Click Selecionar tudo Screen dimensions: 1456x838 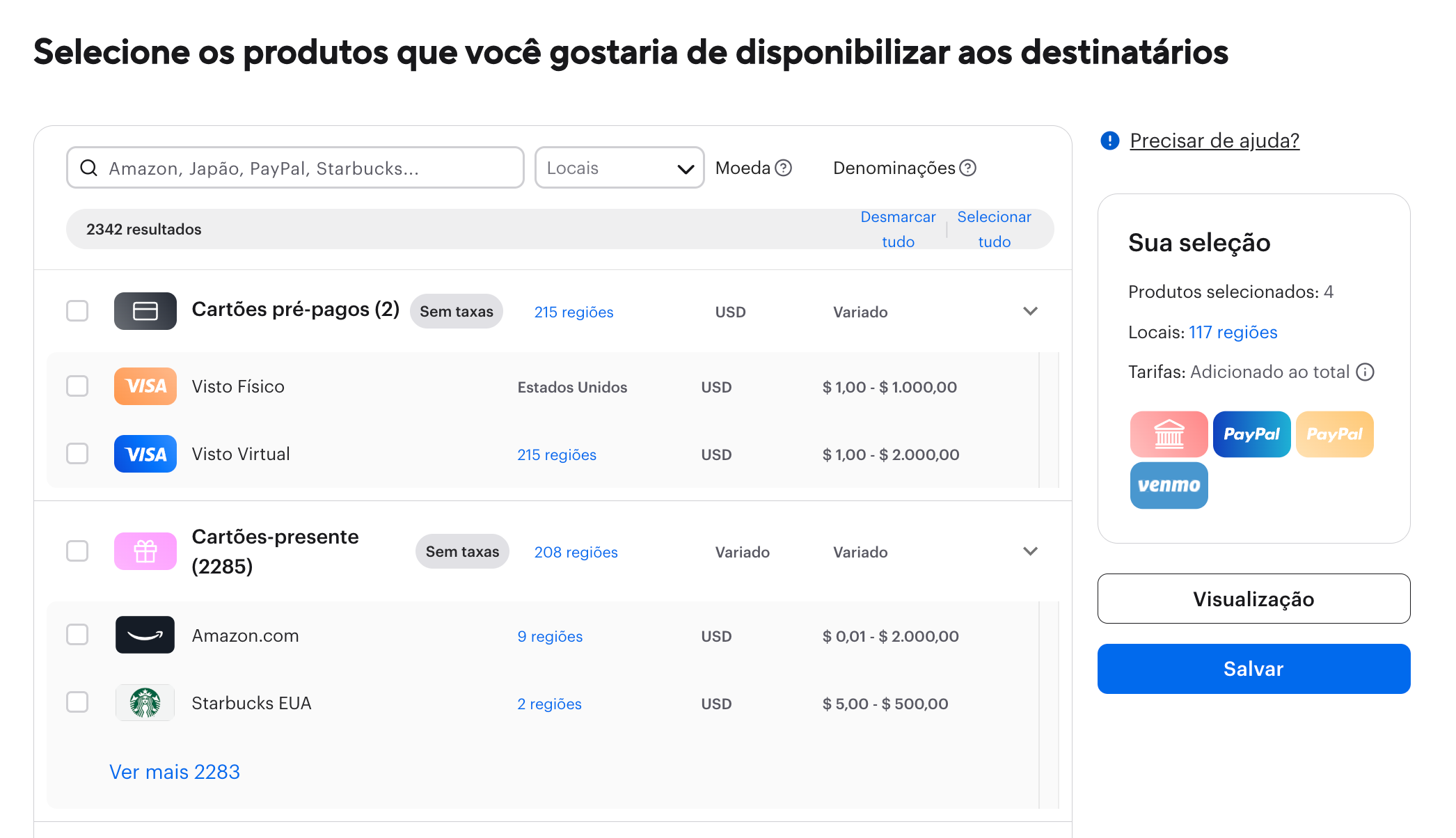coord(994,229)
